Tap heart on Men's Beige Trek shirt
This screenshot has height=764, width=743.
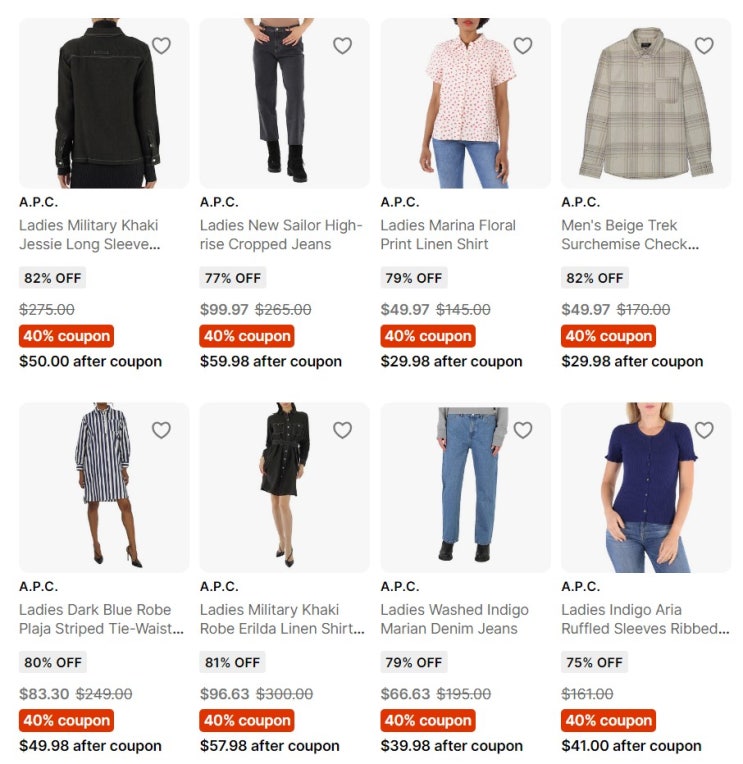[x=704, y=46]
